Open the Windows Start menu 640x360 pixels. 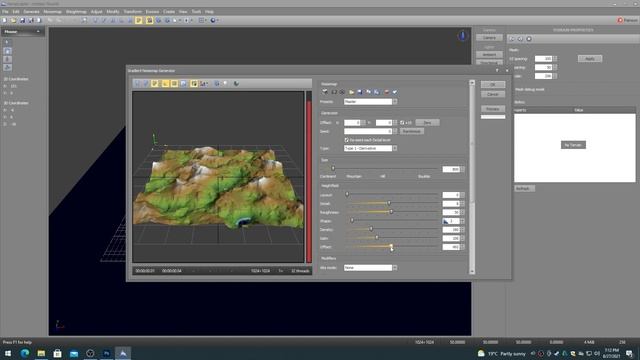click(8, 353)
